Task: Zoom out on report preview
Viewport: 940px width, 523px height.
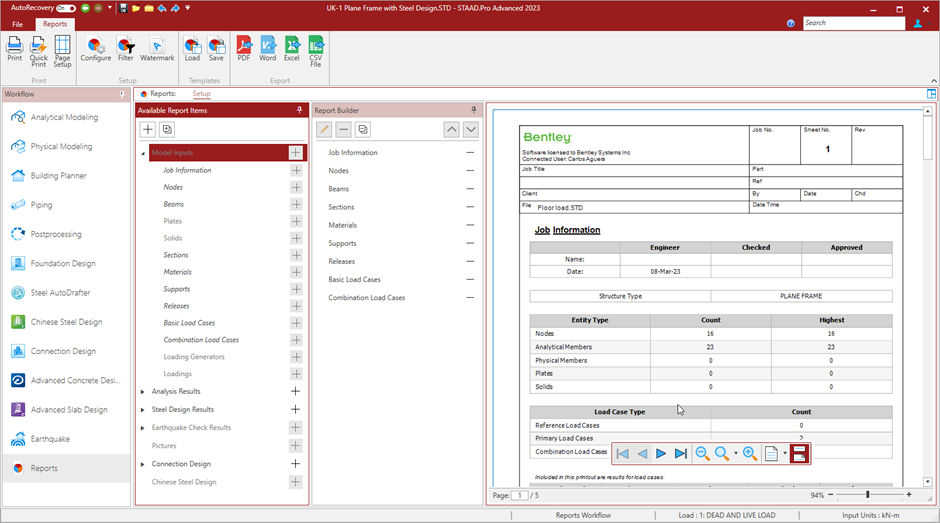Action: (x=702, y=453)
